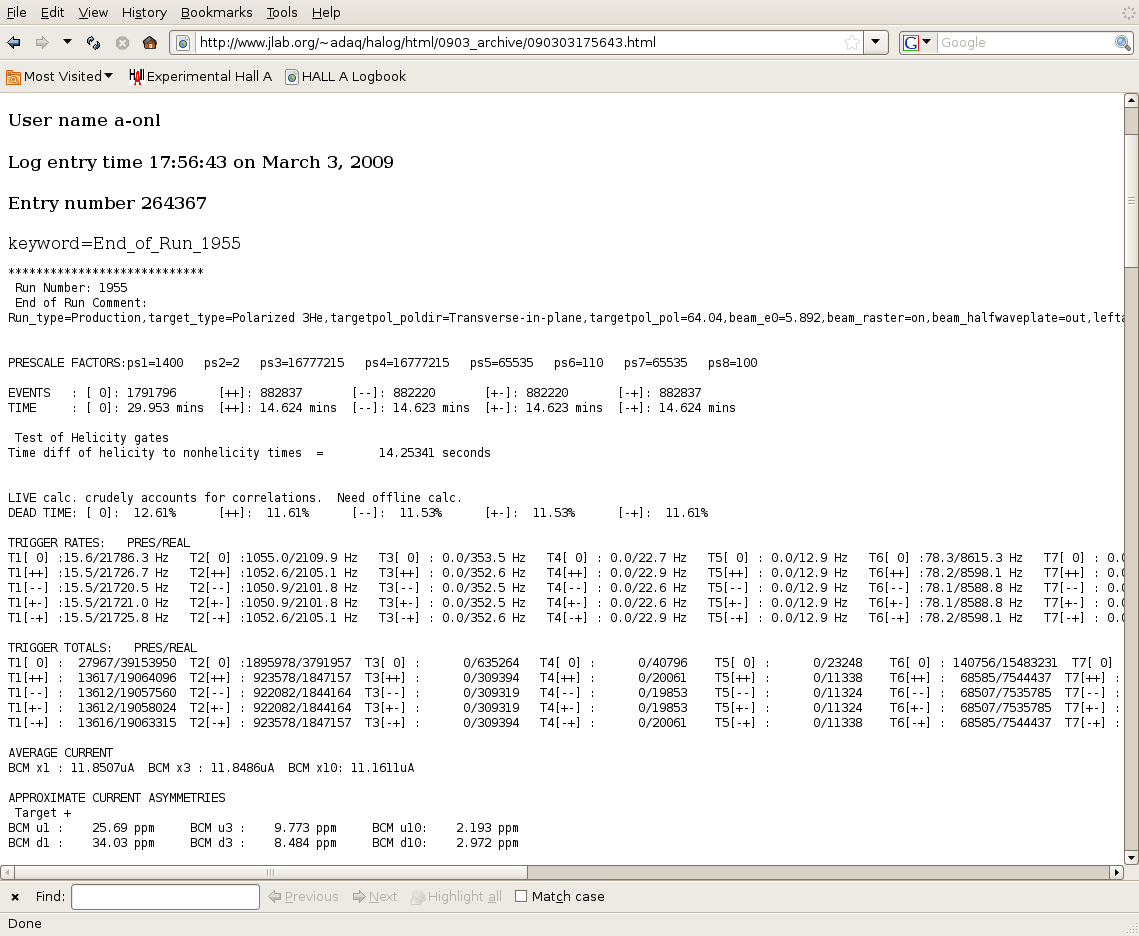1139x936 pixels.
Task: Open the URL bar history dropdown
Action: [x=875, y=42]
